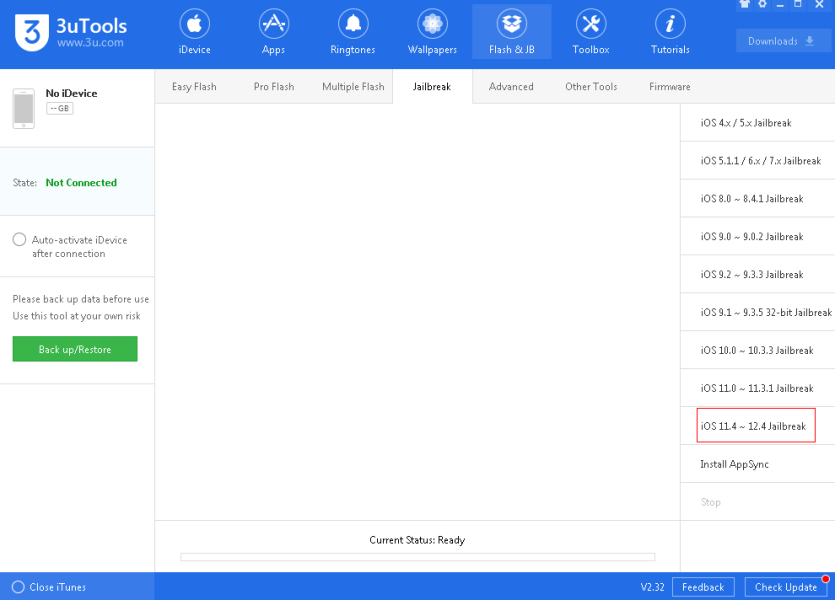This screenshot has width=835, height=600.
Task: Click the Check Update button
Action: point(785,587)
